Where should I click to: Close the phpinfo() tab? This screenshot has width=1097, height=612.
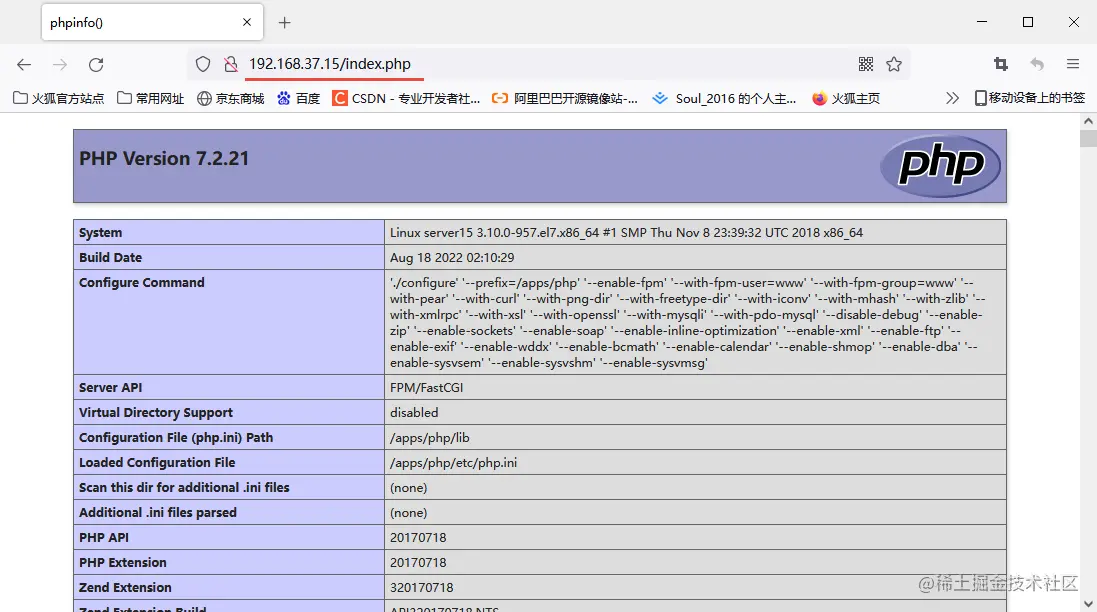pos(247,22)
